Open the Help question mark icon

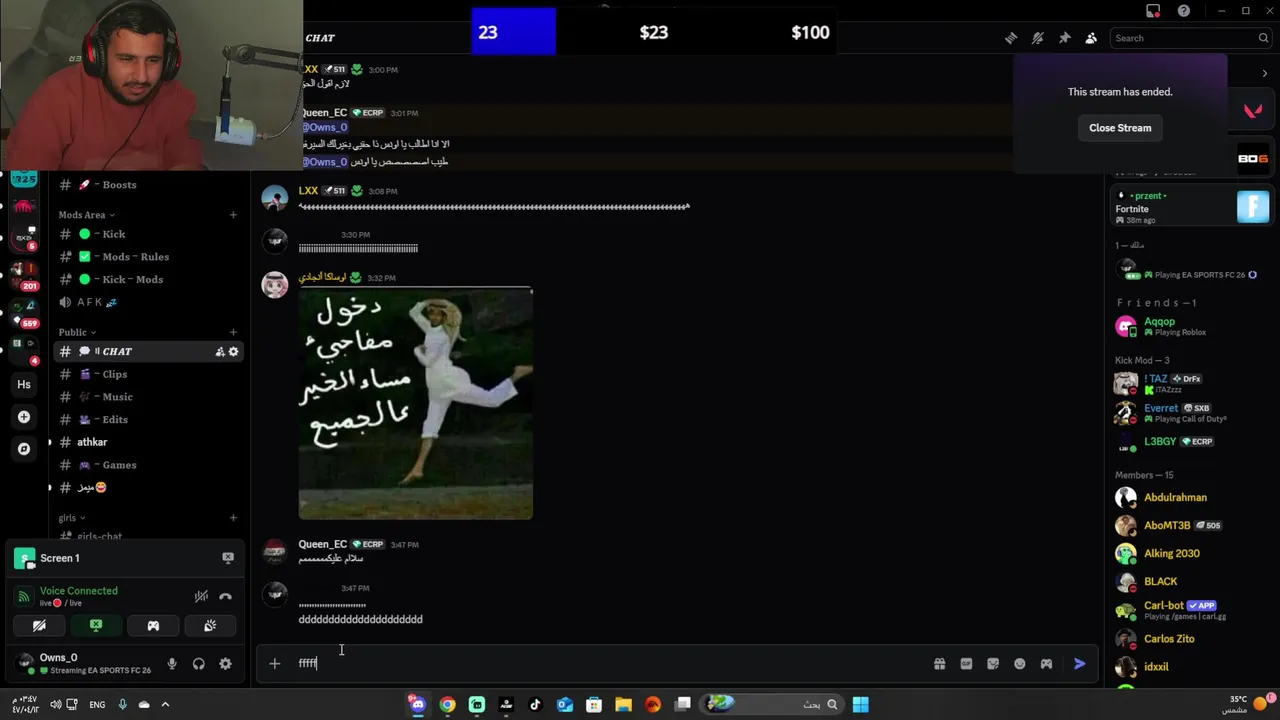pyautogui.click(x=1184, y=11)
